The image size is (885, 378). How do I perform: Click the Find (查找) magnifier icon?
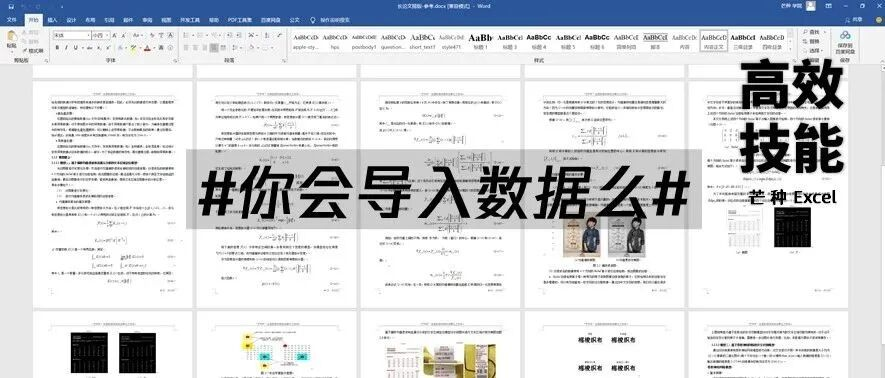(x=805, y=33)
